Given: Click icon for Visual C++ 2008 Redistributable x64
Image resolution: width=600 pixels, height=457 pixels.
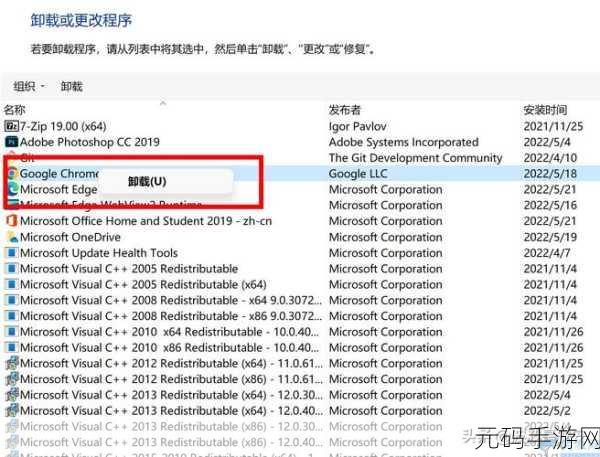Looking at the screenshot, I should pyautogui.click(x=11, y=300).
